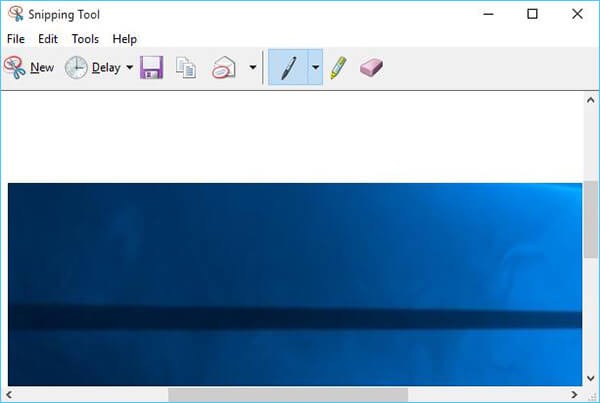Screen dimensions: 600x403
Task: Expand the Delay dropdown arrow
Action: click(129, 68)
